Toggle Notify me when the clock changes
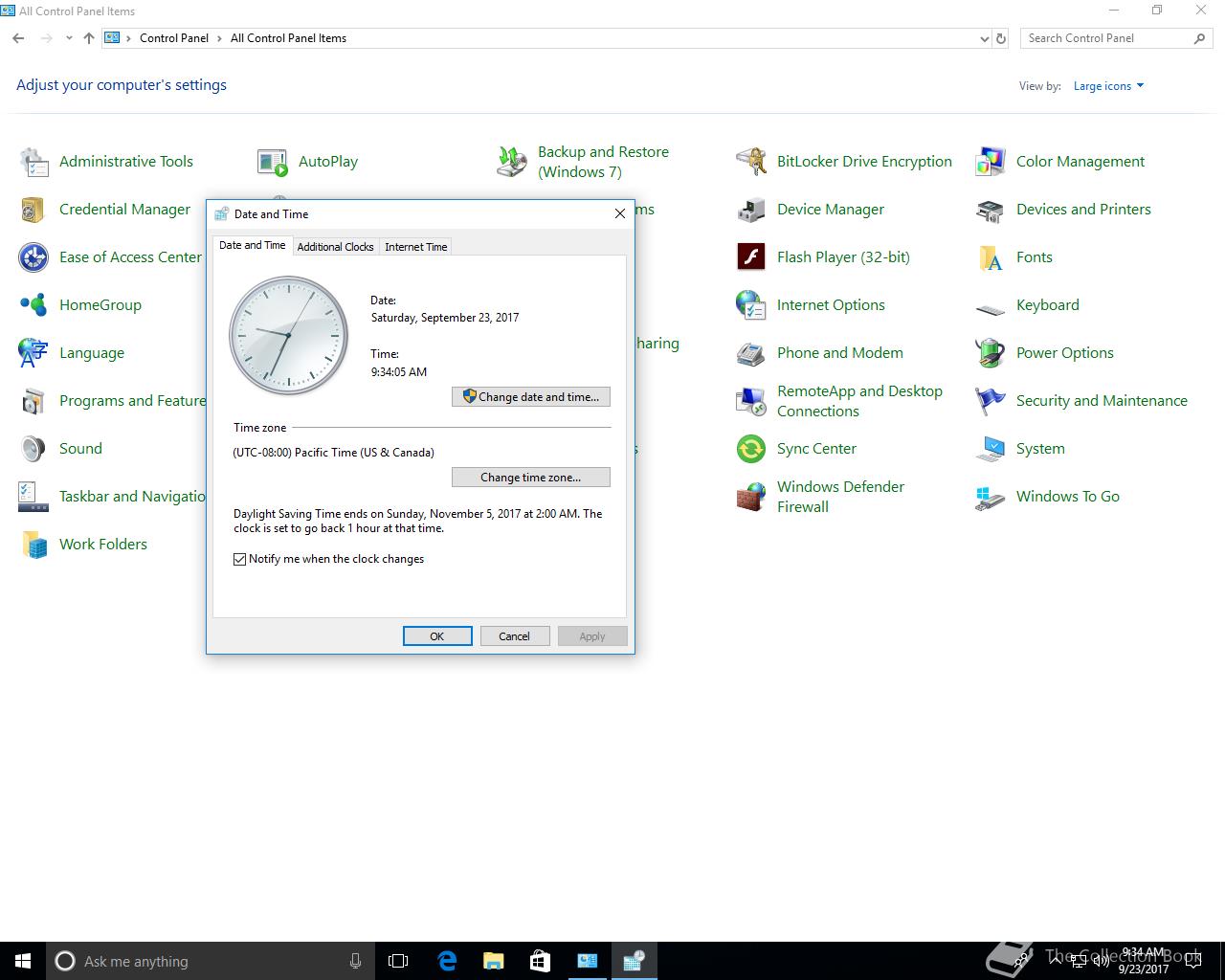The width and height of the screenshot is (1225, 980). tap(240, 559)
